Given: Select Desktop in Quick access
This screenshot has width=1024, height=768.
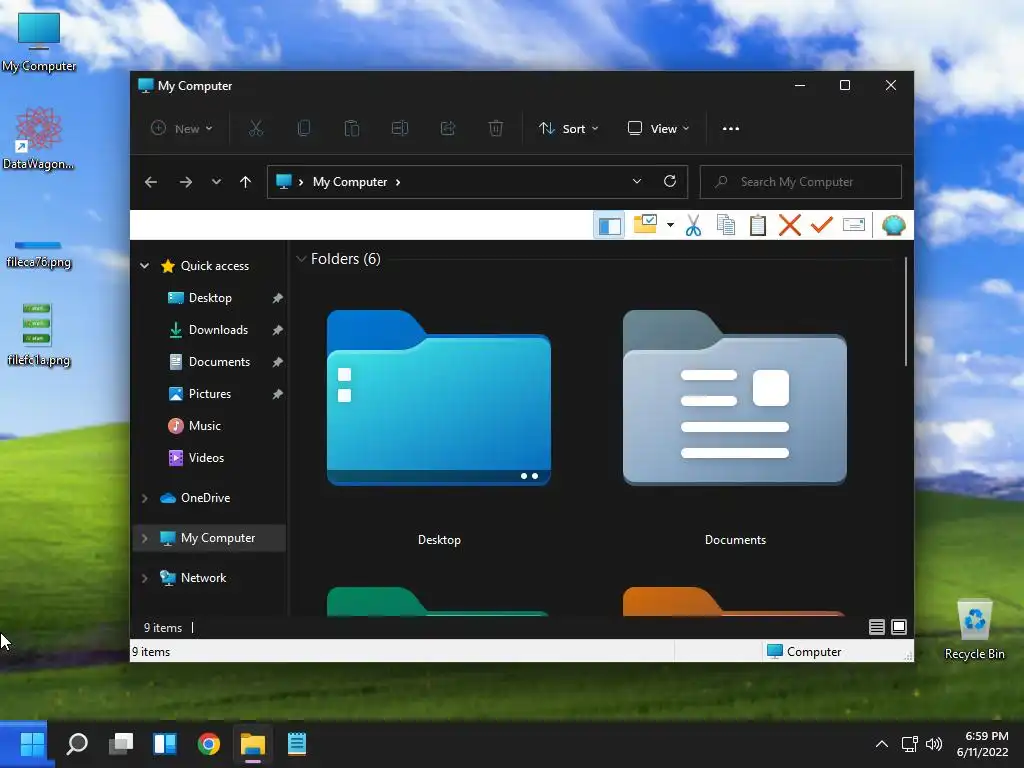Looking at the screenshot, I should [210, 298].
